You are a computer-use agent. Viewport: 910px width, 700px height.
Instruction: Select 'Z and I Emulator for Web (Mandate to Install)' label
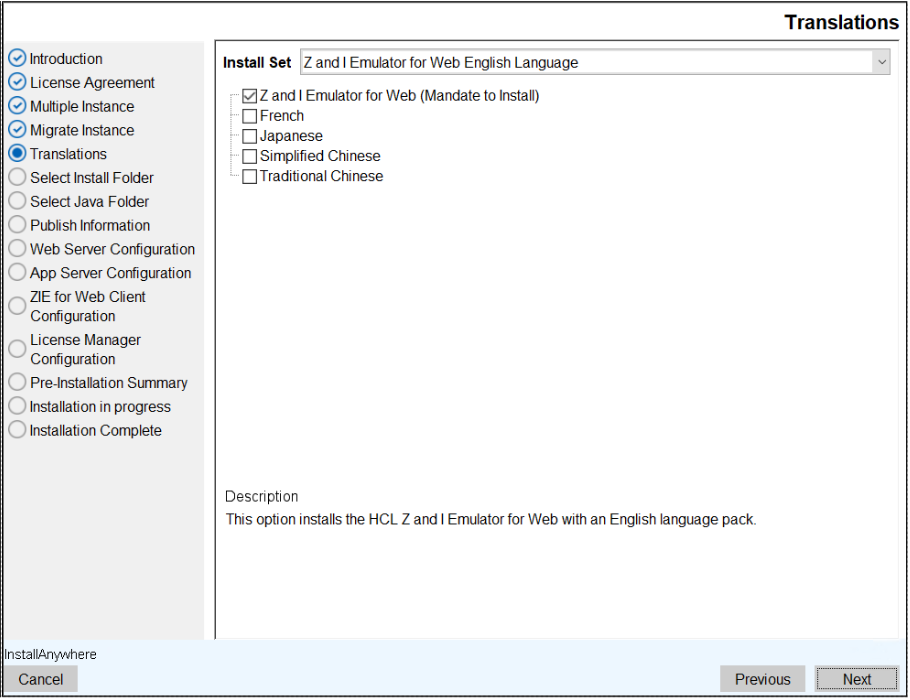pos(399,96)
